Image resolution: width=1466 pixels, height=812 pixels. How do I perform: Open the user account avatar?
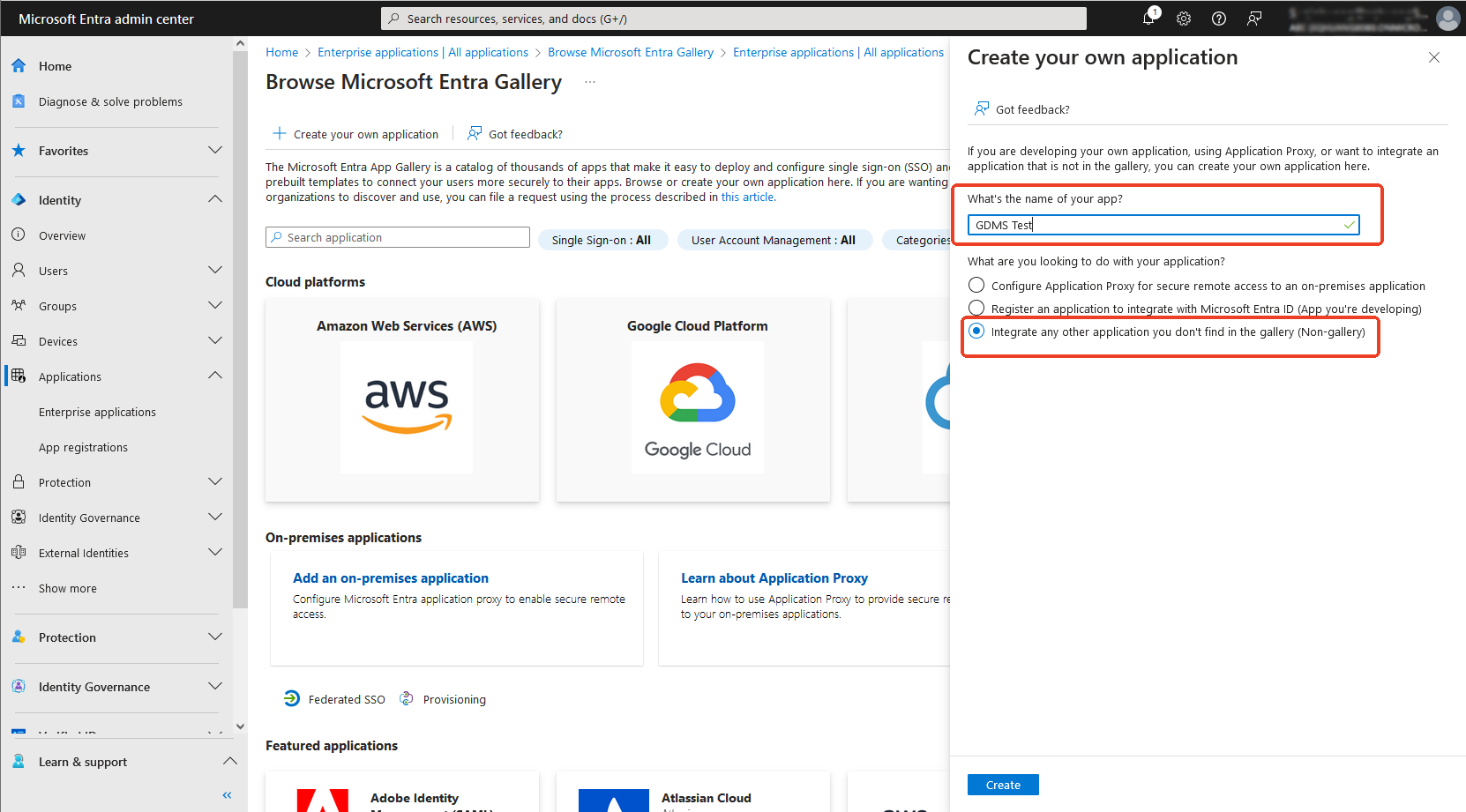pyautogui.click(x=1447, y=19)
